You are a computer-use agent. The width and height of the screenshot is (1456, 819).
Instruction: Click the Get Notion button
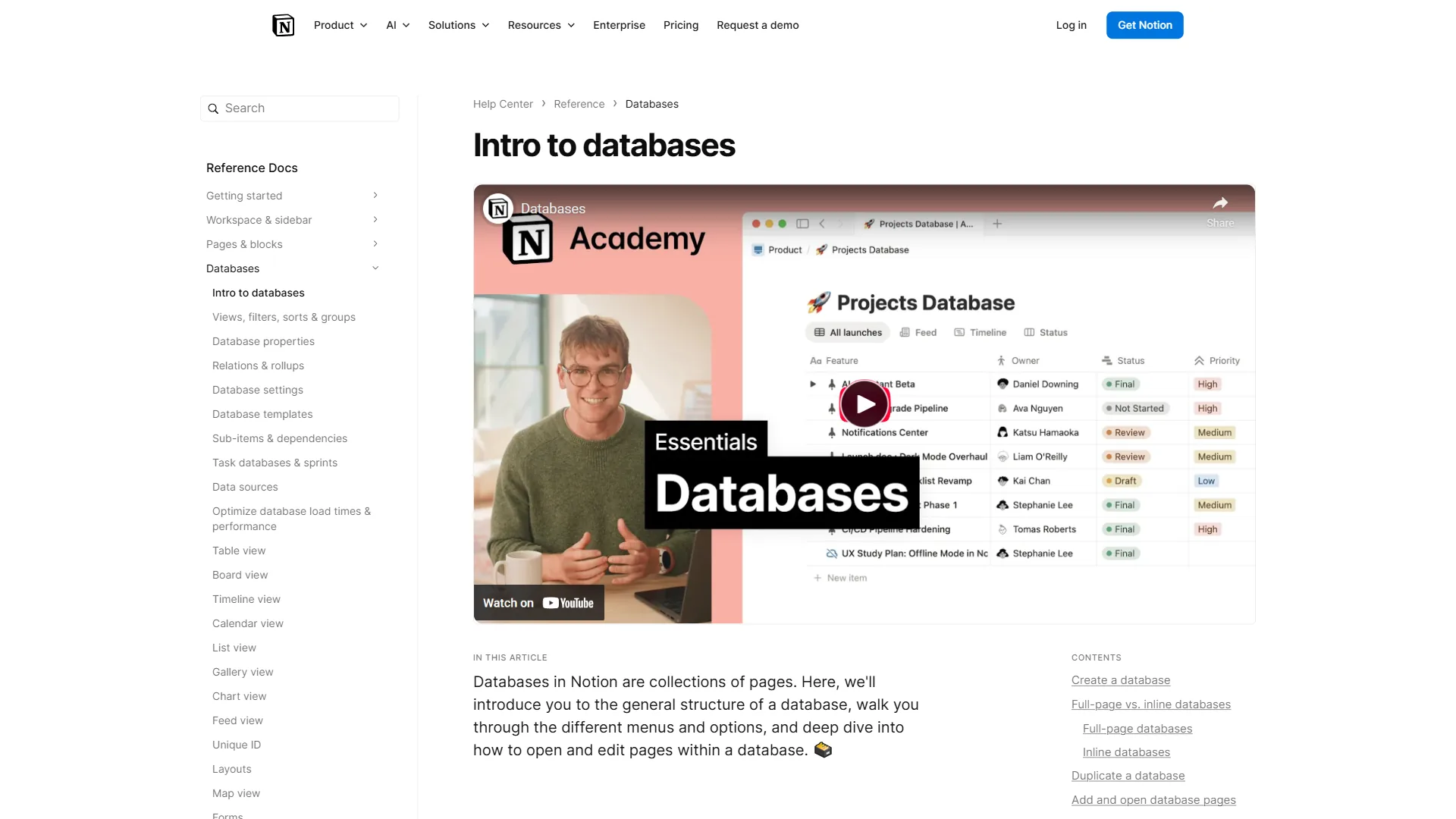(1144, 25)
